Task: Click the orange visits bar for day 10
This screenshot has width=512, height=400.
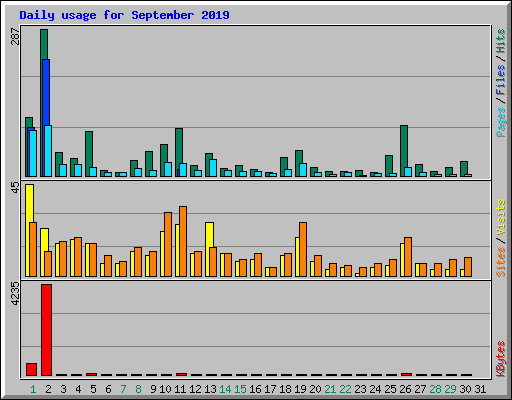Action: (168, 244)
